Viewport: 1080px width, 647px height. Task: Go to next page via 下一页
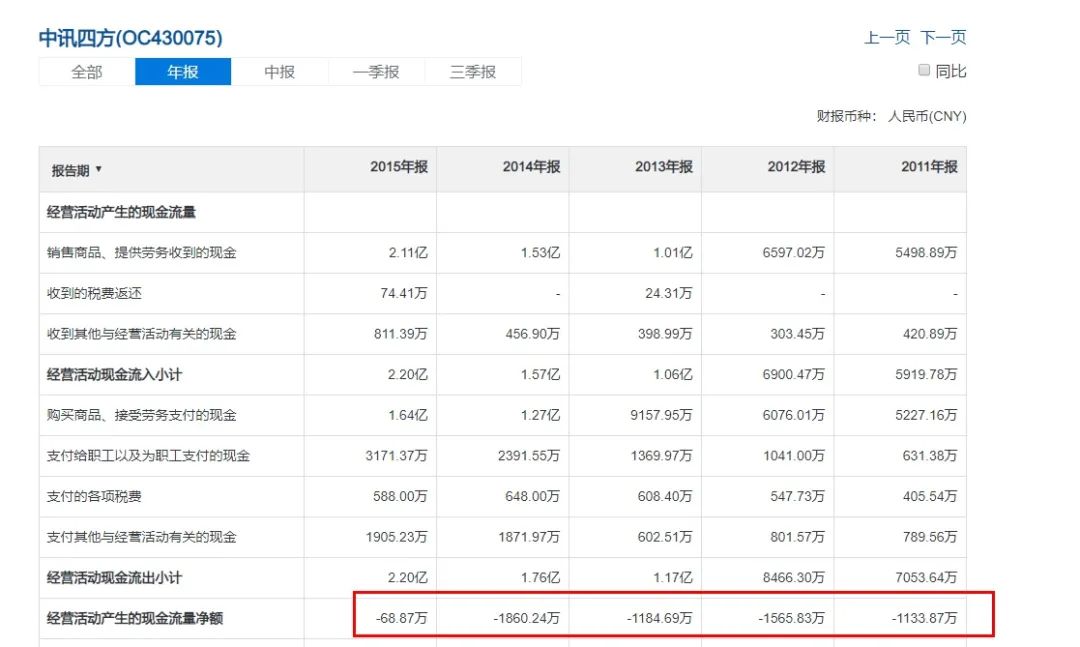(944, 37)
